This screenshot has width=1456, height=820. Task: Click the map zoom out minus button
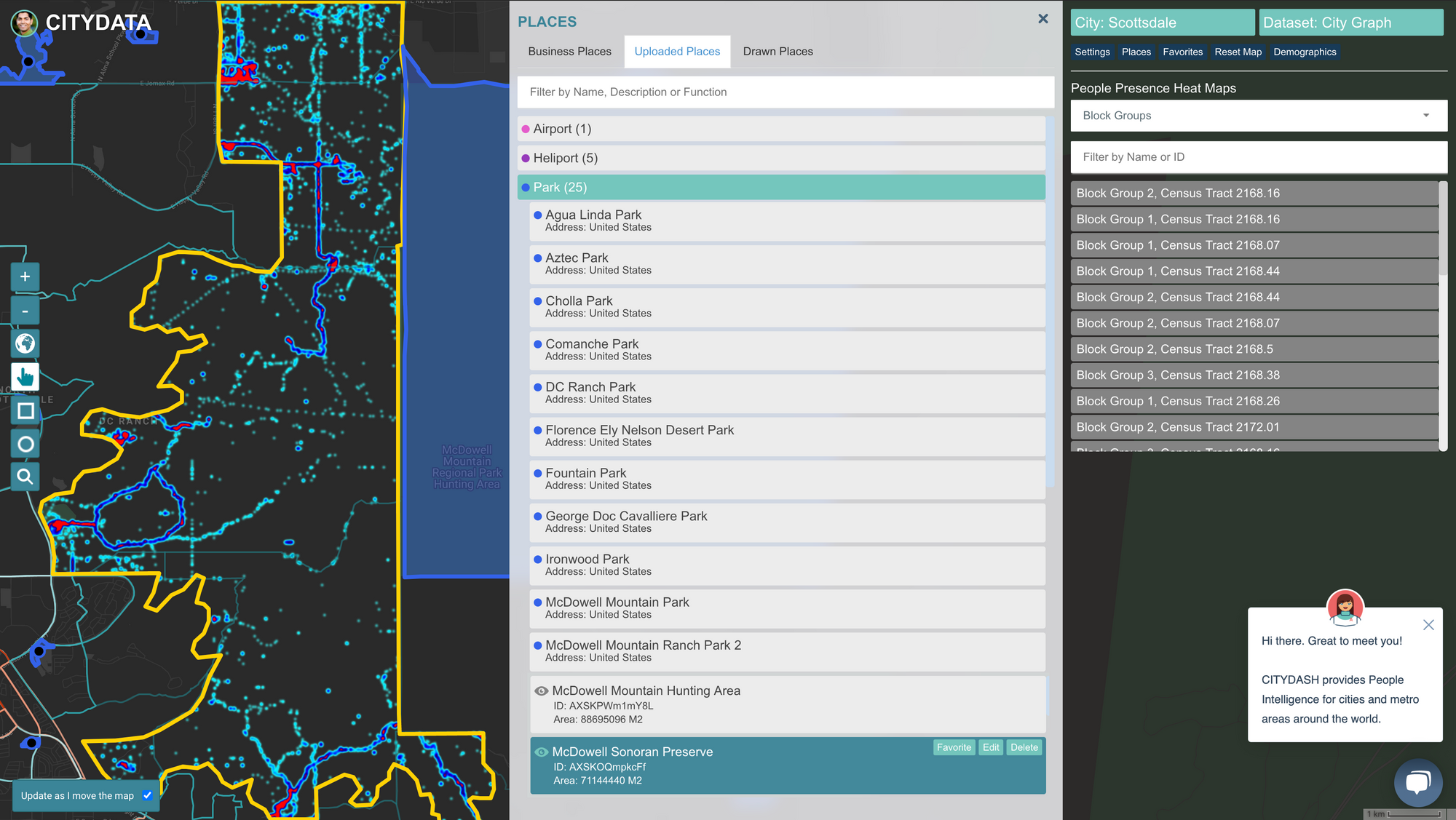tap(25, 311)
